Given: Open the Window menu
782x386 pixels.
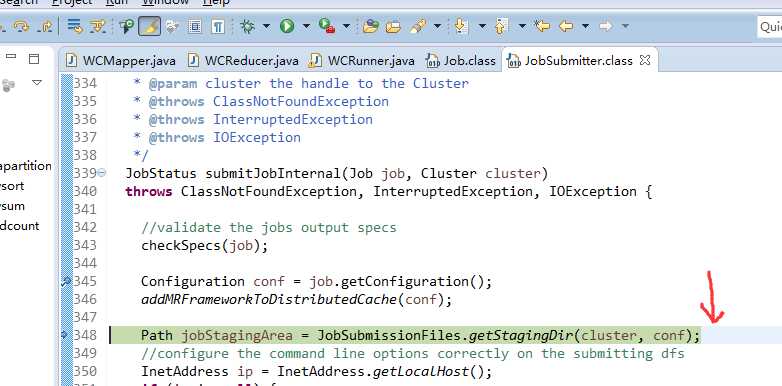Looking at the screenshot, I should (165, 2).
